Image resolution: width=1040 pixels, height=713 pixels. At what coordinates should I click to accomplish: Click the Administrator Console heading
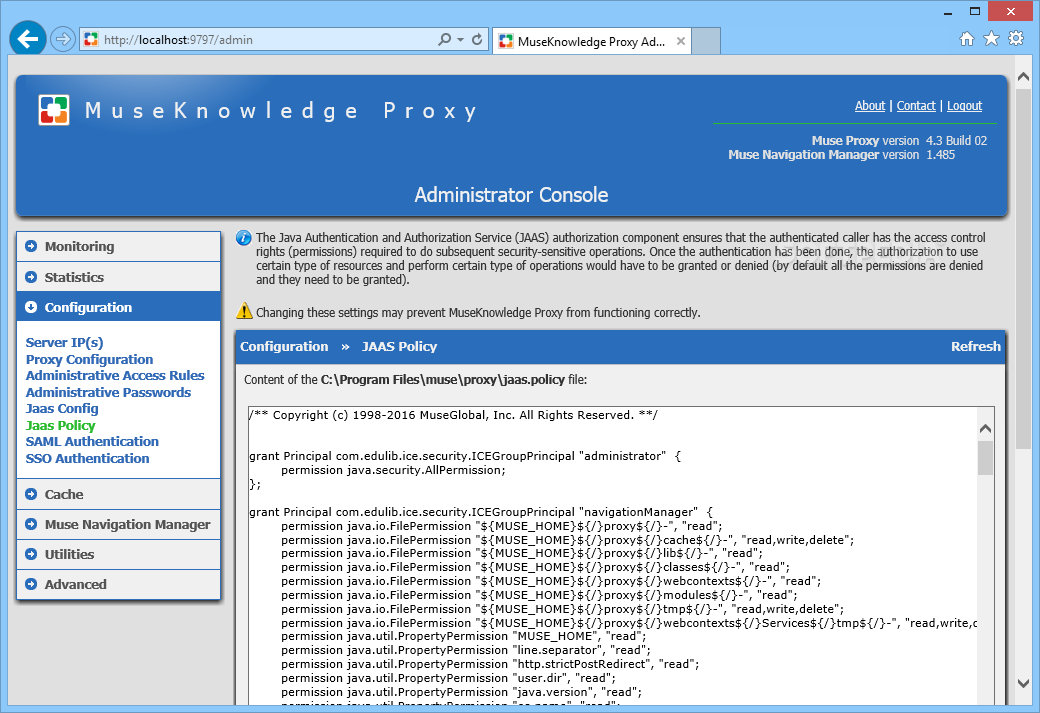coord(511,195)
